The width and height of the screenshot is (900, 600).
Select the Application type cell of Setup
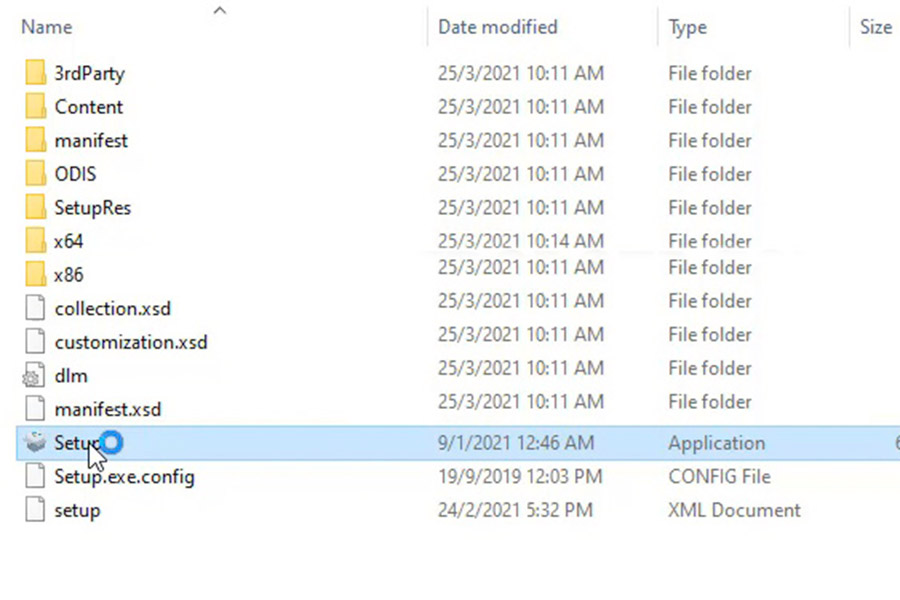click(x=716, y=443)
